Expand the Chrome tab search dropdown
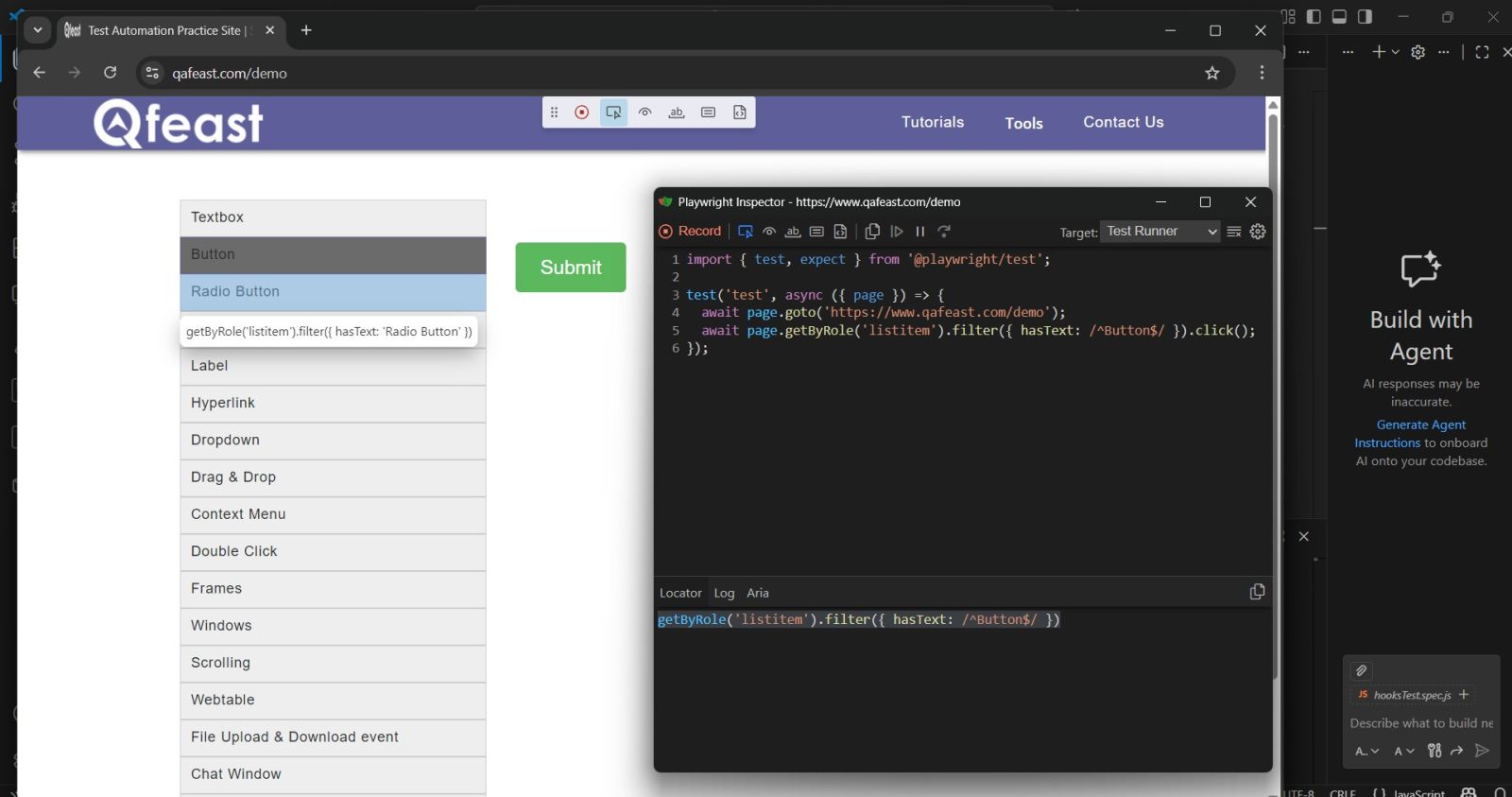 (38, 30)
